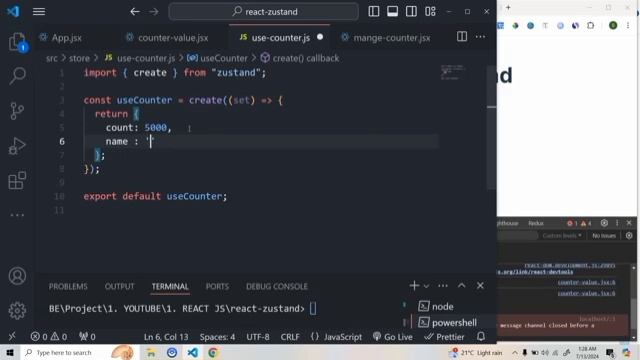Screen dimensions: 640x360
Task: Click line 6 in the editor gutter
Action: pos(62,141)
